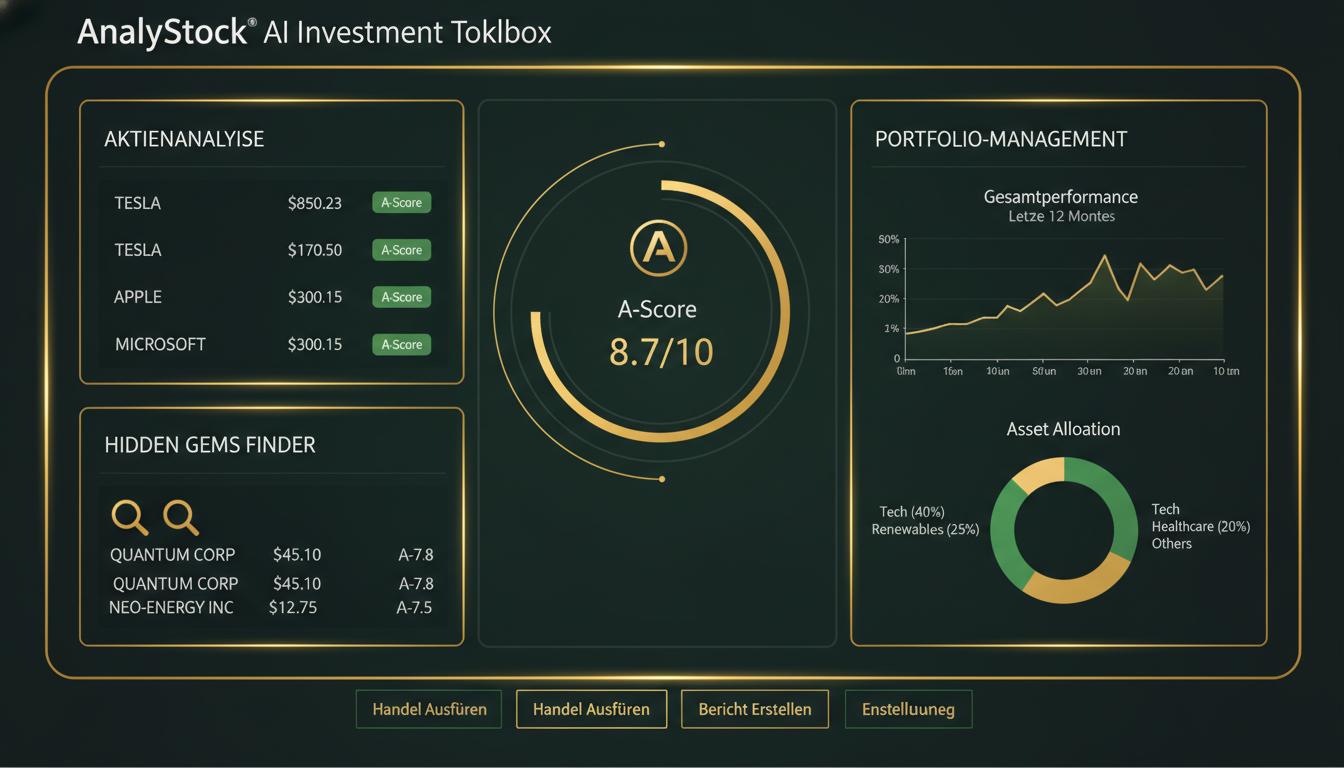The height and width of the screenshot is (768, 1344).
Task: Click the TESLA name priced $170.50
Action: click(x=138, y=250)
